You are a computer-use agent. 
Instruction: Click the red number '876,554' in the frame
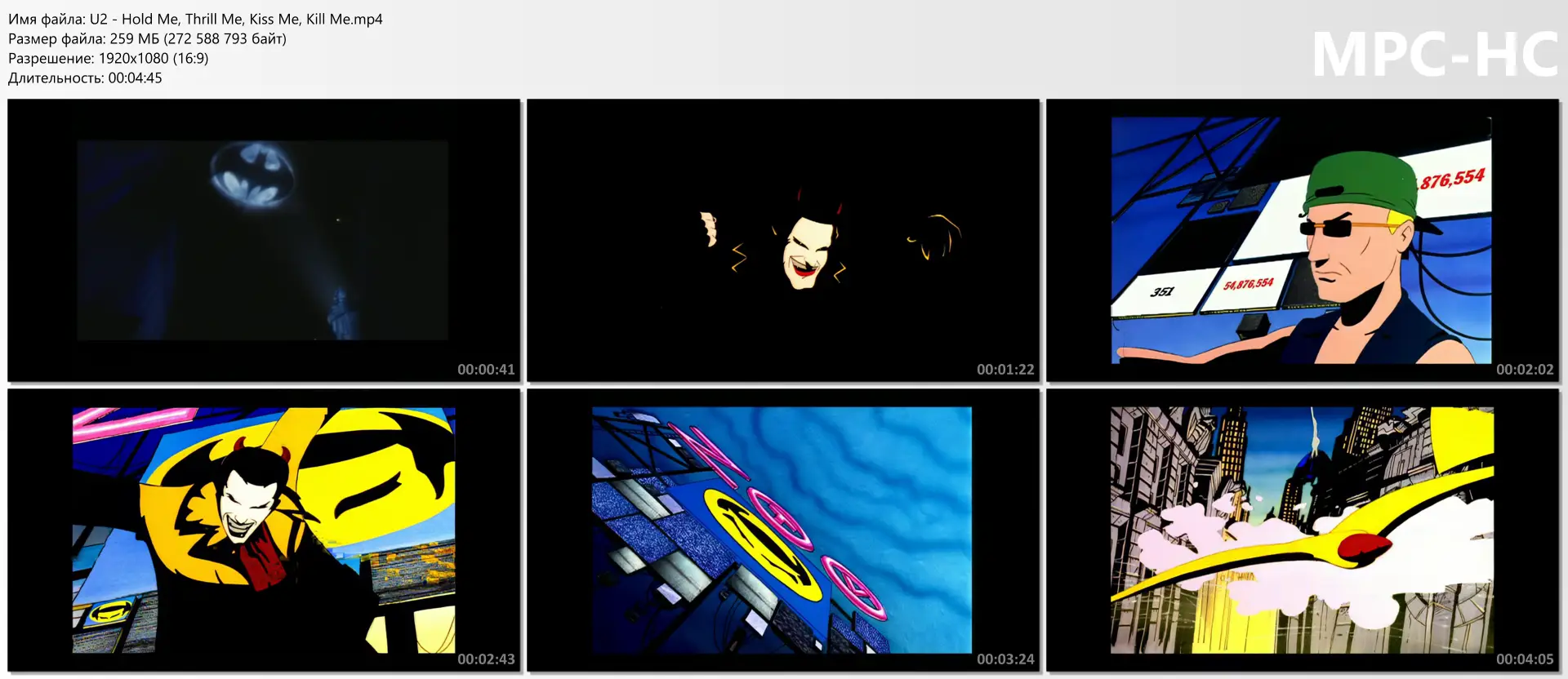(1452, 178)
